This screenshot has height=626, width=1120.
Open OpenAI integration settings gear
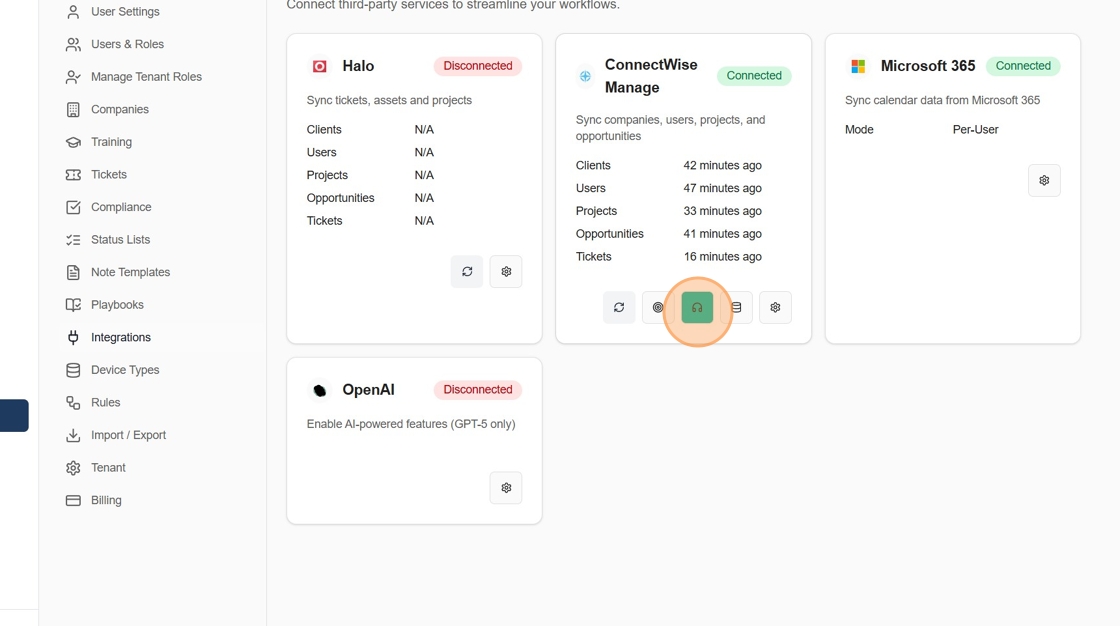[506, 488]
